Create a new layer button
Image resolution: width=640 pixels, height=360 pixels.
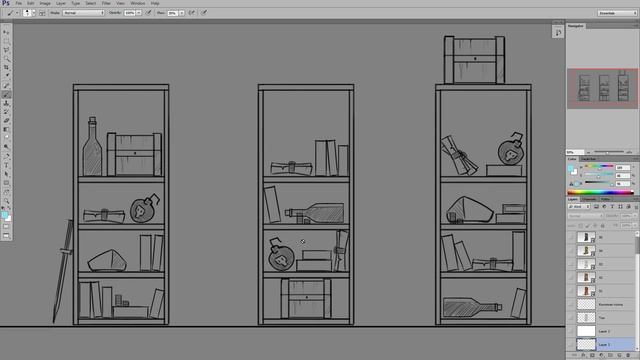click(x=619, y=356)
